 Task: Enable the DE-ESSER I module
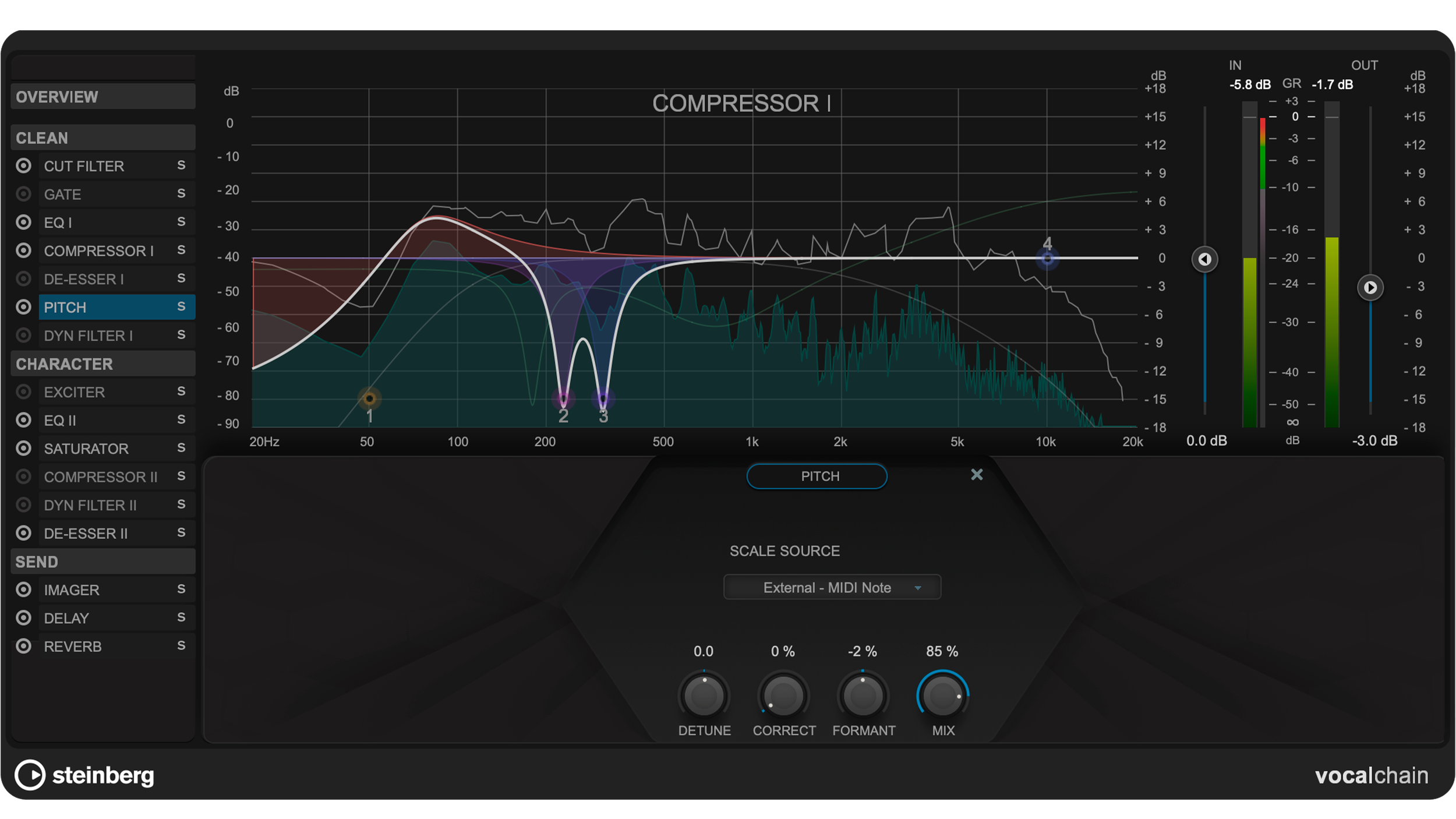23,279
